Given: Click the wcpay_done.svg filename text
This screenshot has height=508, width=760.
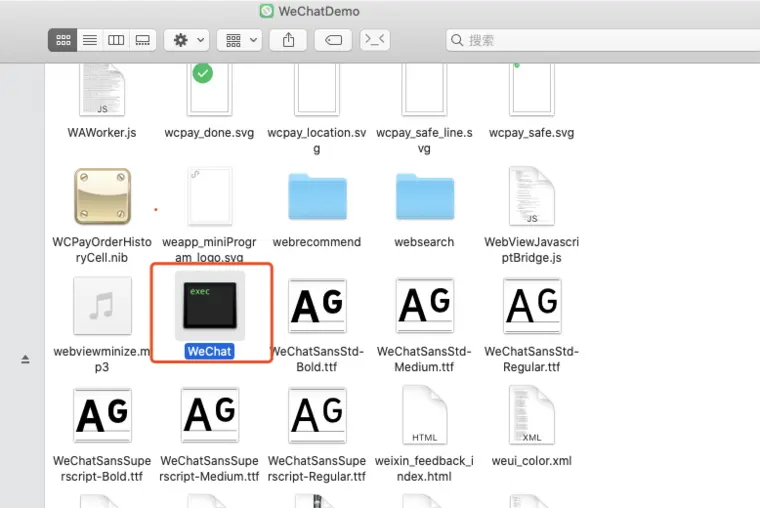Looking at the screenshot, I should 209,133.
